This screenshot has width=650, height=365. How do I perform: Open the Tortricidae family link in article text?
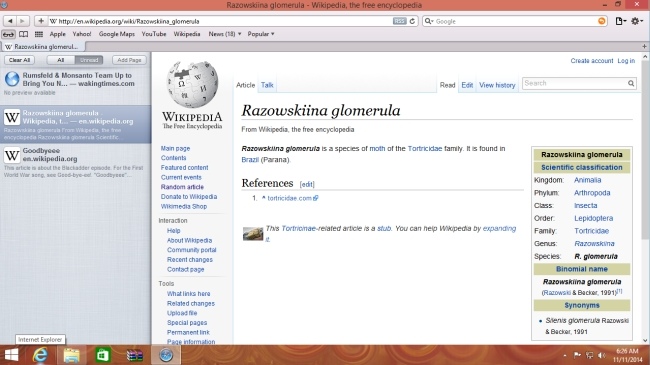point(425,148)
